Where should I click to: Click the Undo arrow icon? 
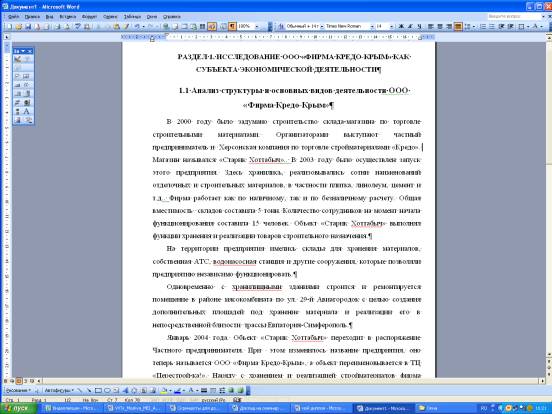(x=137, y=26)
